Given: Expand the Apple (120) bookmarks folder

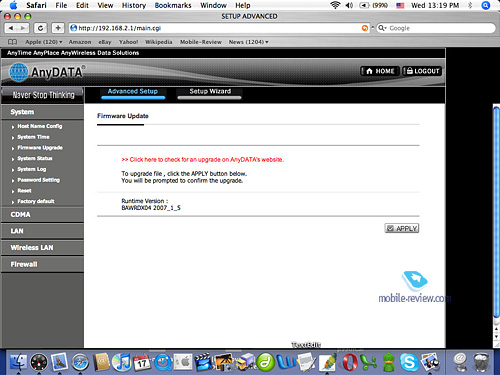Looking at the screenshot, I should click(x=44, y=42).
